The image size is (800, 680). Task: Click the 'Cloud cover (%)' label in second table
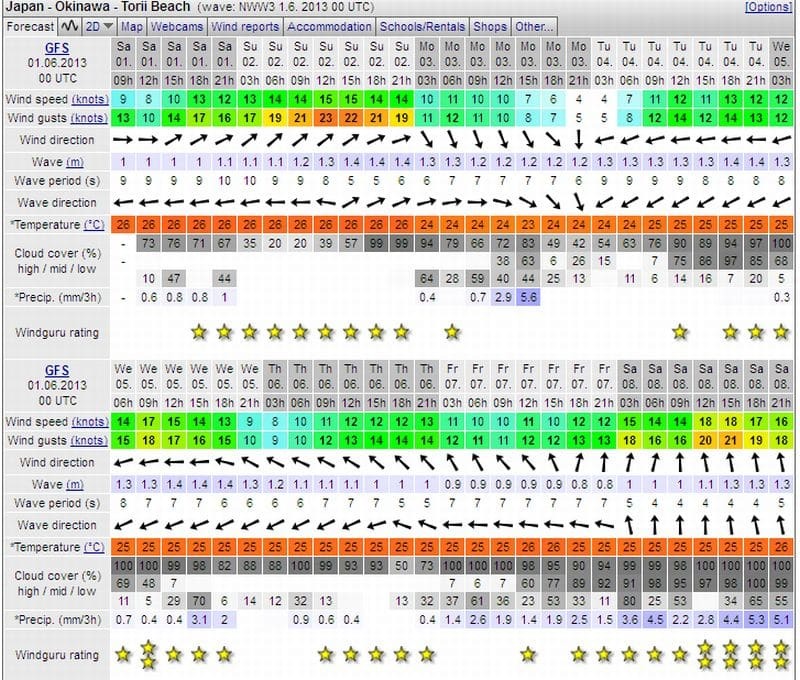(x=58, y=575)
